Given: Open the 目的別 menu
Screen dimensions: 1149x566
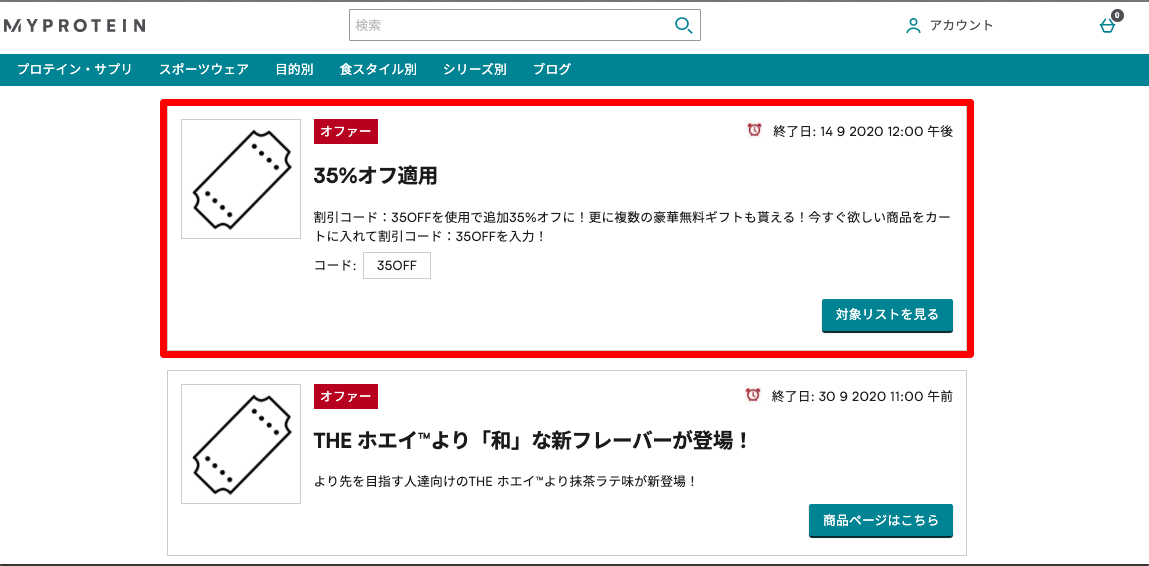Looking at the screenshot, I should [x=295, y=70].
